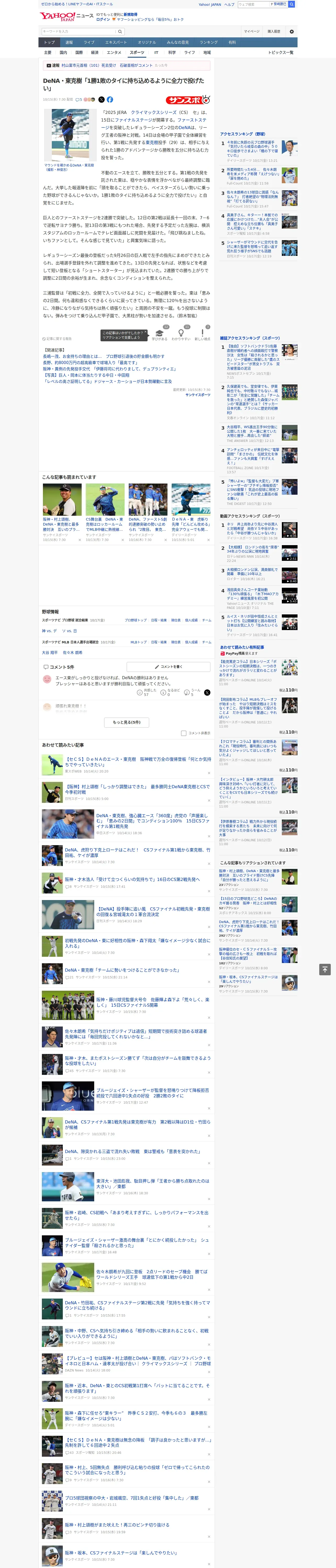Open article 【阪神】村上頌樹「しっかり調整はできた」

pos(138,789)
